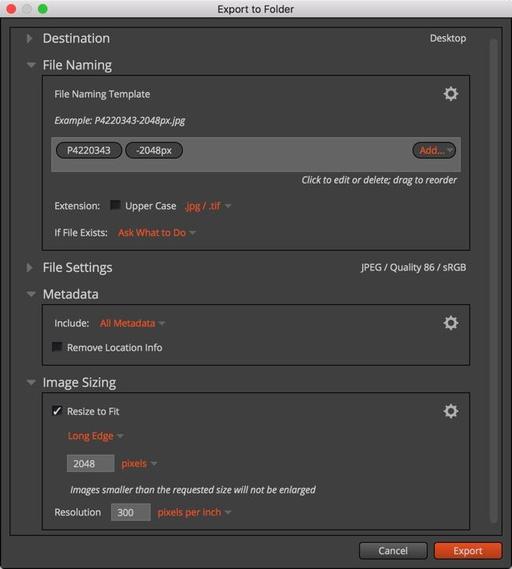Open the Metadata section gear menu
The height and width of the screenshot is (569, 512).
pos(451,323)
